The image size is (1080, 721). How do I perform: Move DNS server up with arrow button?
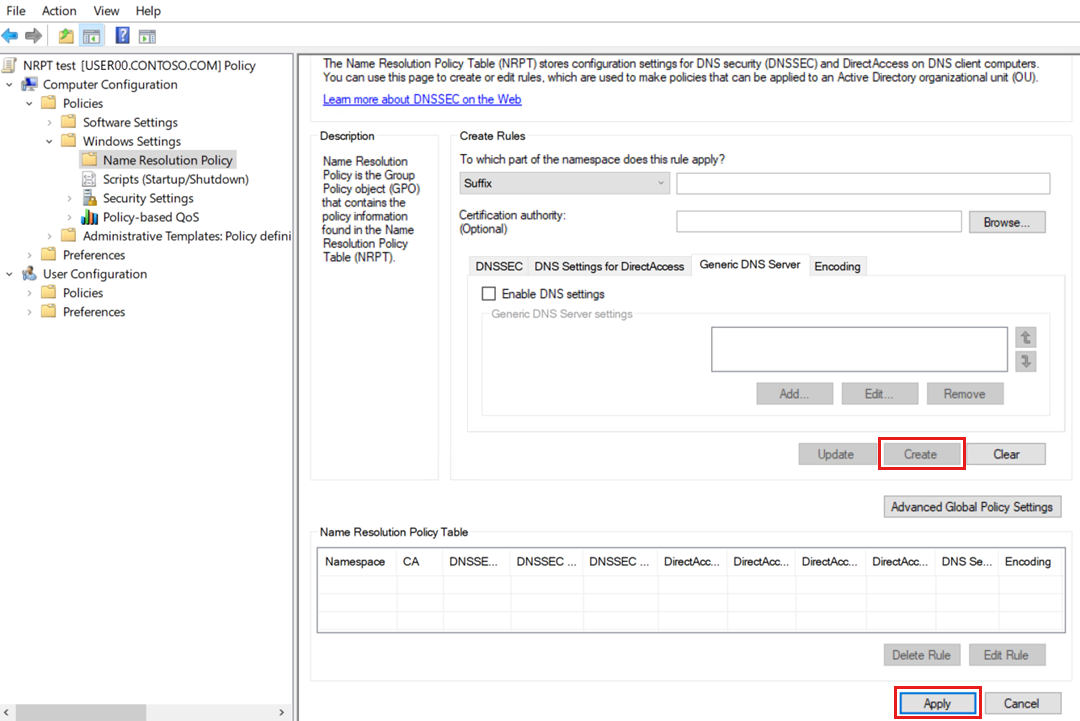click(1026, 338)
